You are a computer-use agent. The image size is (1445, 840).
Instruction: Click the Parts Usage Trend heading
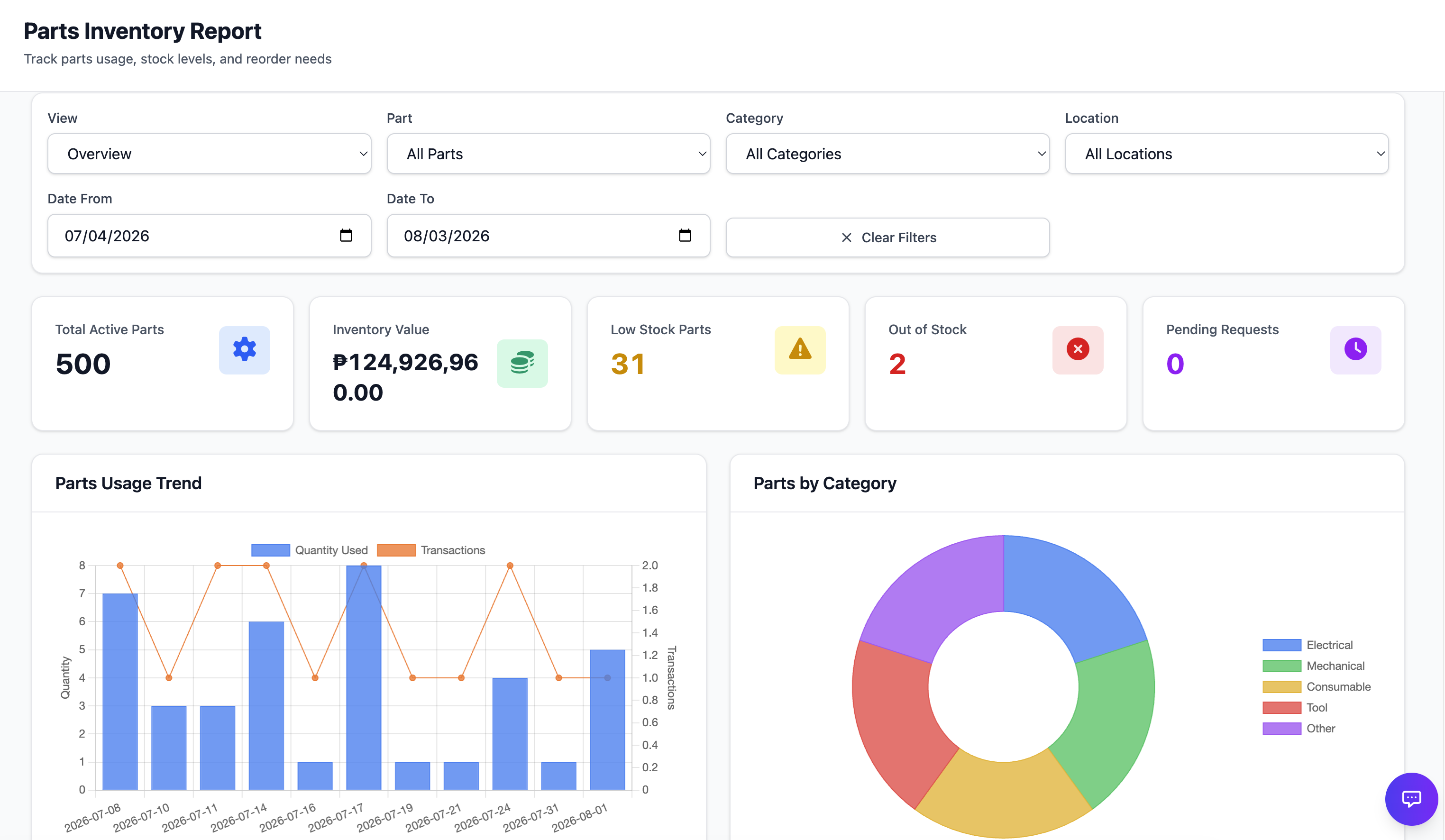(128, 484)
